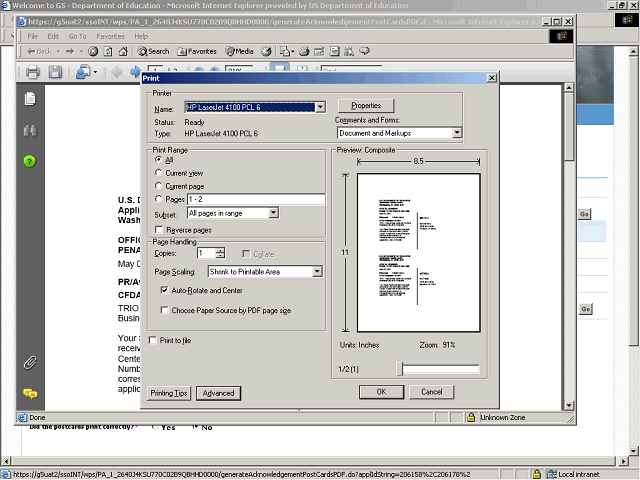
Task: Select the No radio button for postcards question
Action: [196, 427]
